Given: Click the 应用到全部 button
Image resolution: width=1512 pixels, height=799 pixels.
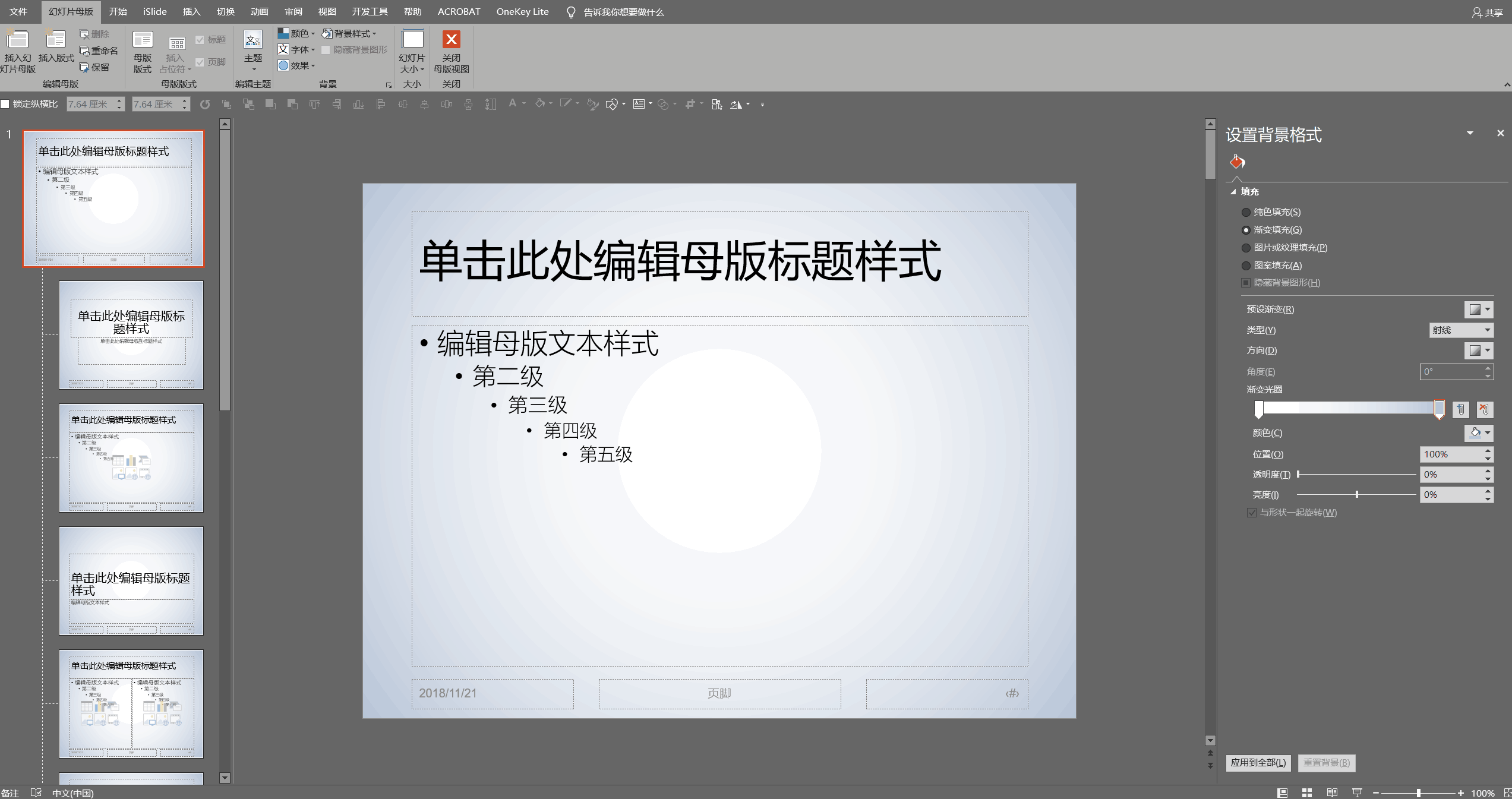Looking at the screenshot, I should pos(1258,762).
